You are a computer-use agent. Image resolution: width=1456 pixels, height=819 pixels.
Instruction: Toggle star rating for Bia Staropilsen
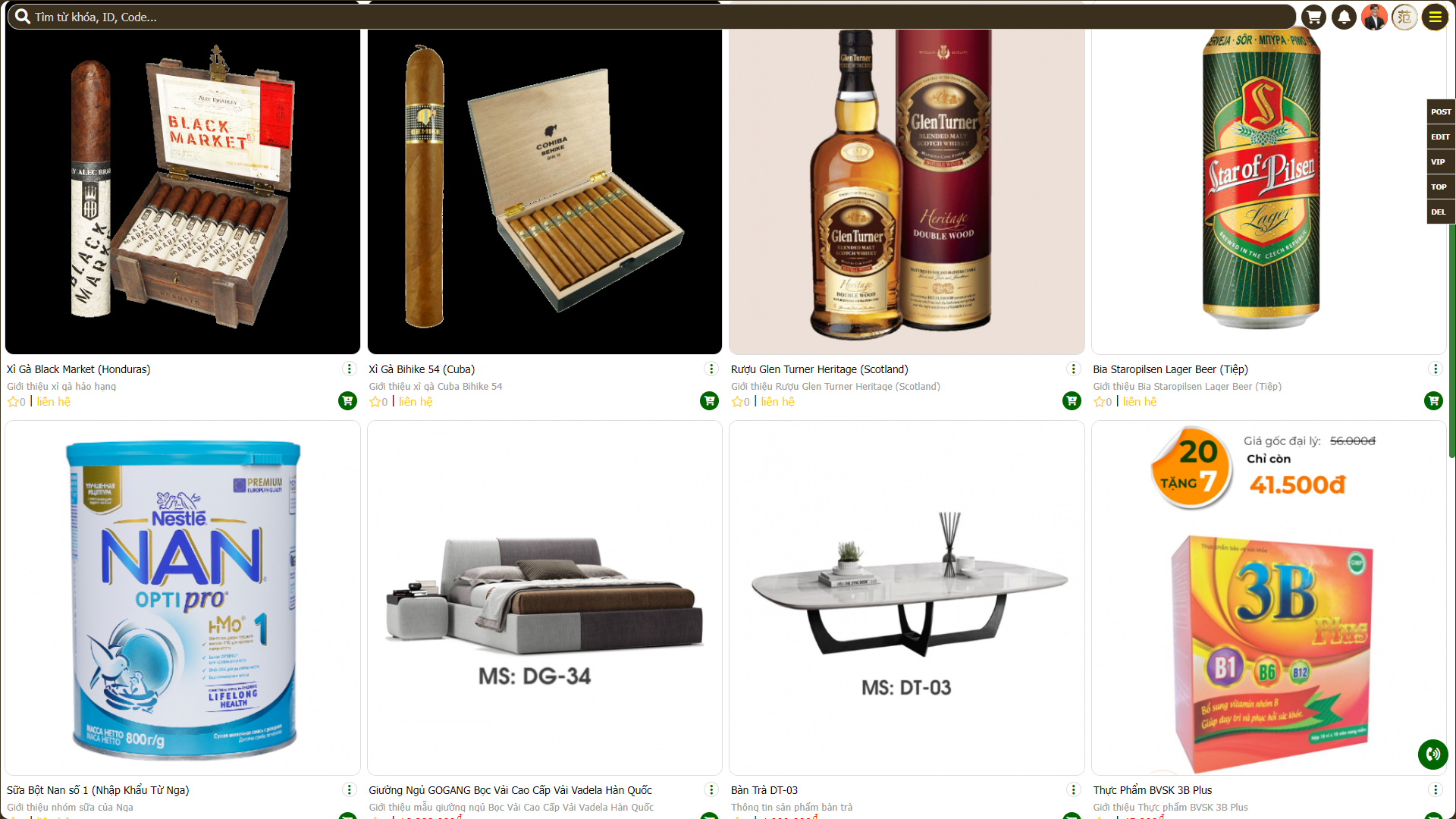pyautogui.click(x=1099, y=402)
